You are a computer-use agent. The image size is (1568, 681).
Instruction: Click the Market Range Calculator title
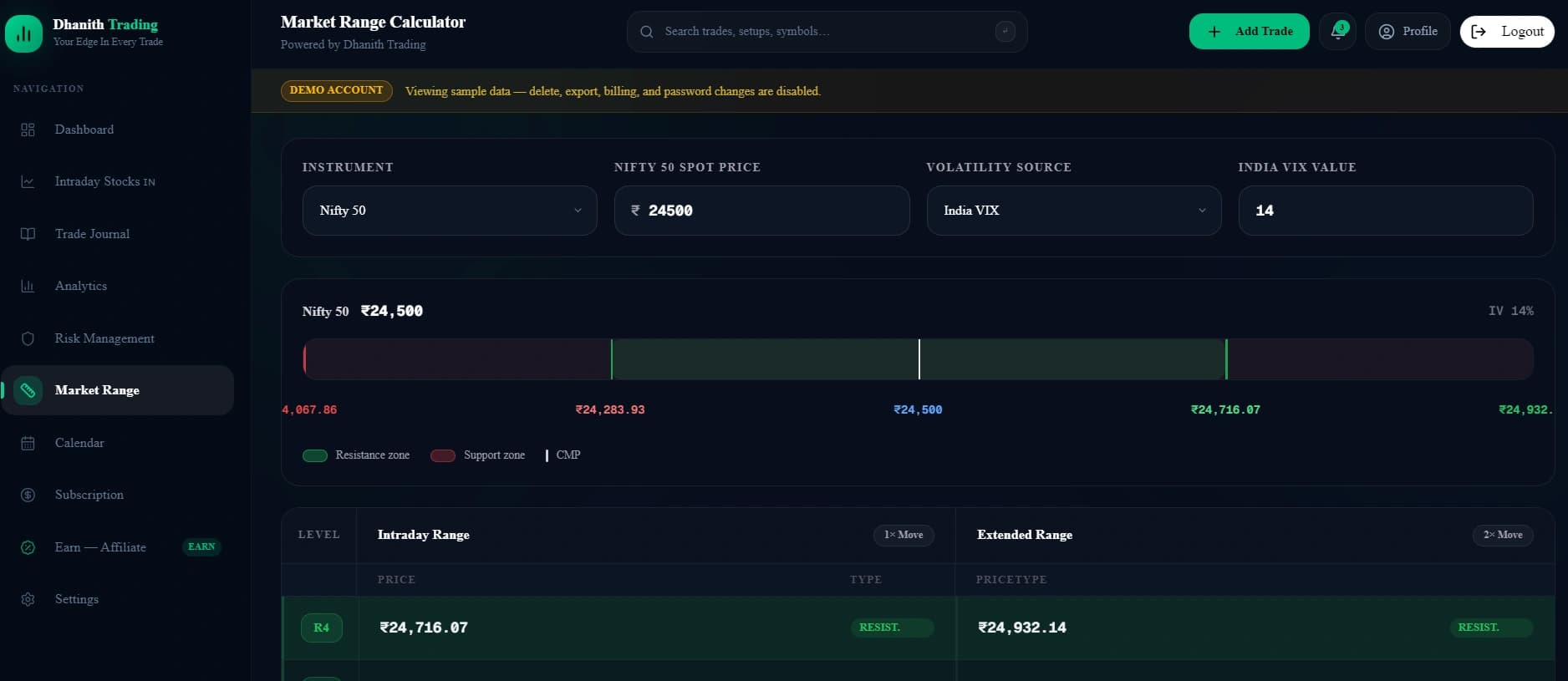(373, 22)
